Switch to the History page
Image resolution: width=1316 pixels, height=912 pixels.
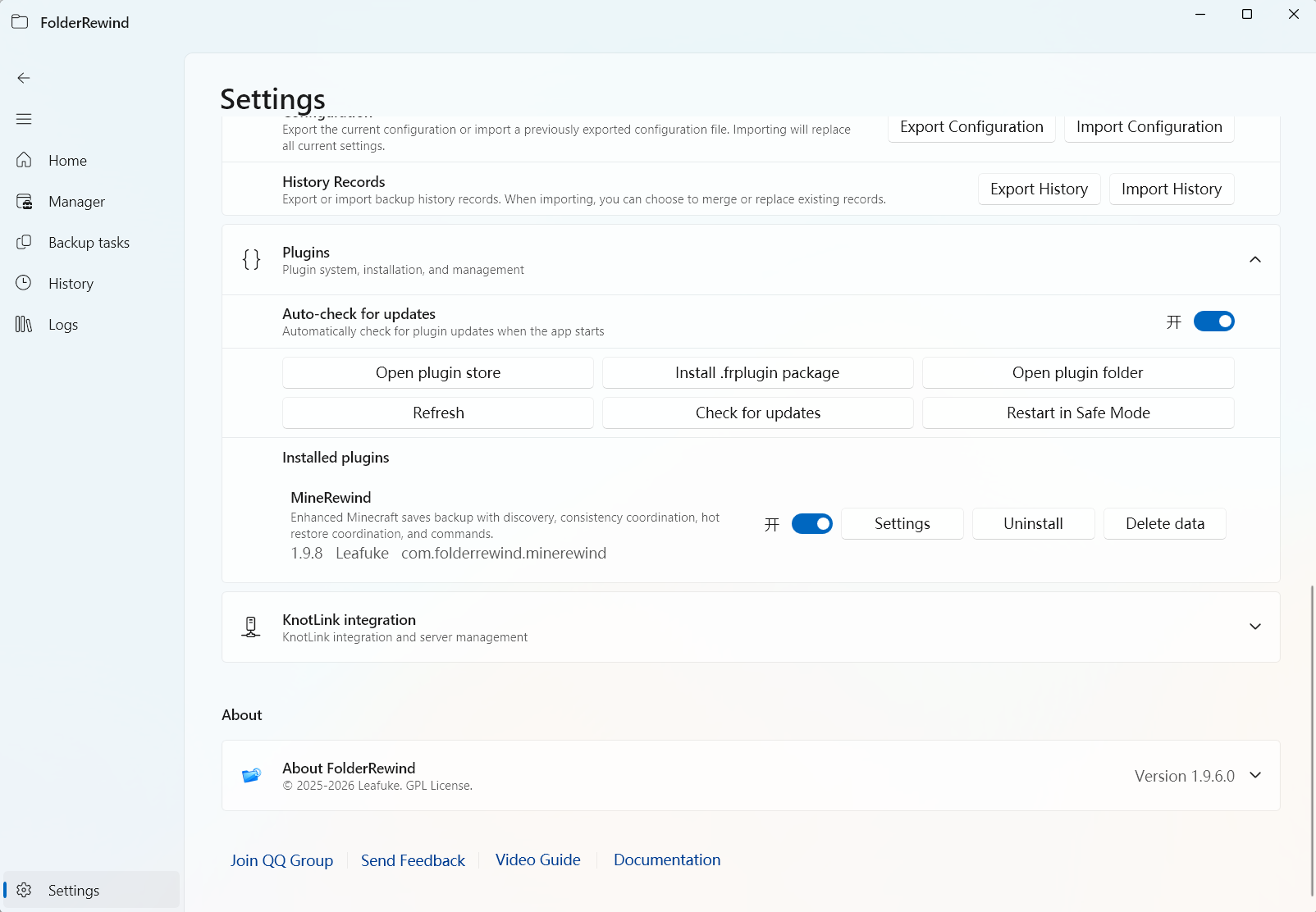tap(91, 283)
